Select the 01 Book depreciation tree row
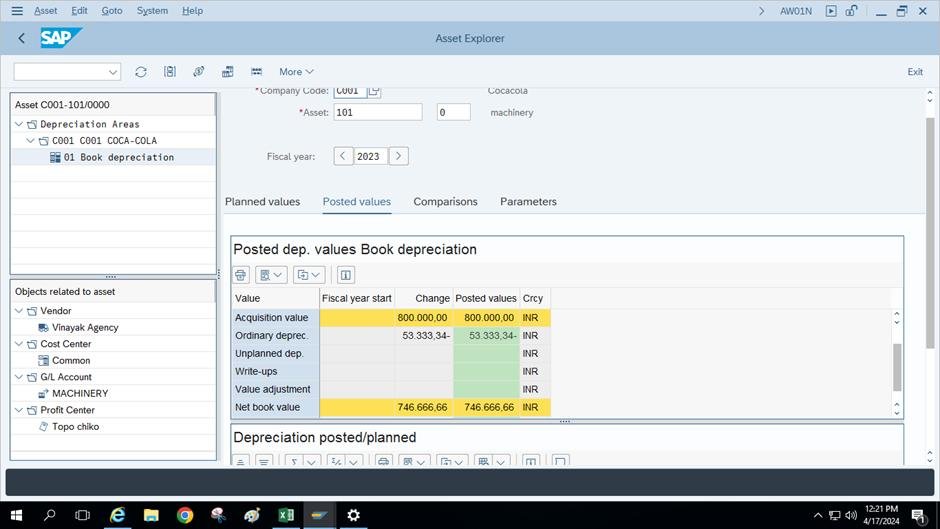Screen dimensions: 940x529 tap(113, 157)
